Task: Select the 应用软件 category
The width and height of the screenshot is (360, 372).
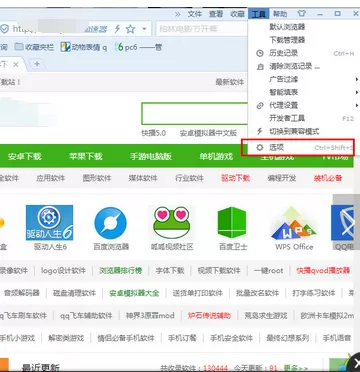Action: tap(50, 178)
